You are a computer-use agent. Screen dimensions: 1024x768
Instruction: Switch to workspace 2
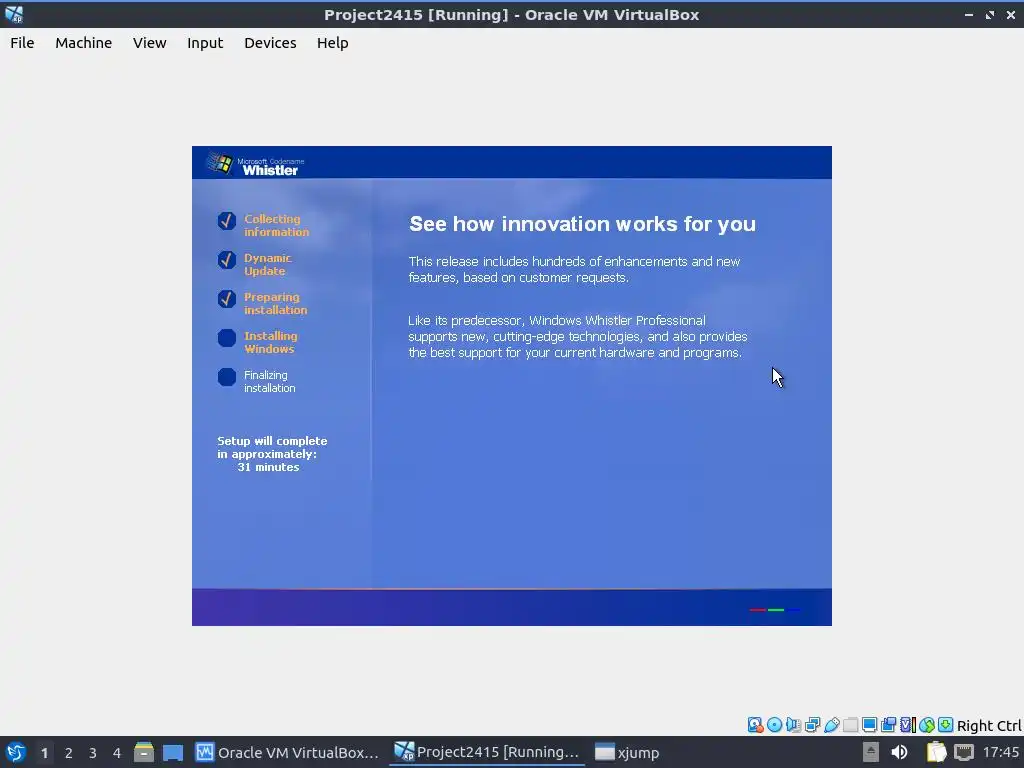click(69, 753)
